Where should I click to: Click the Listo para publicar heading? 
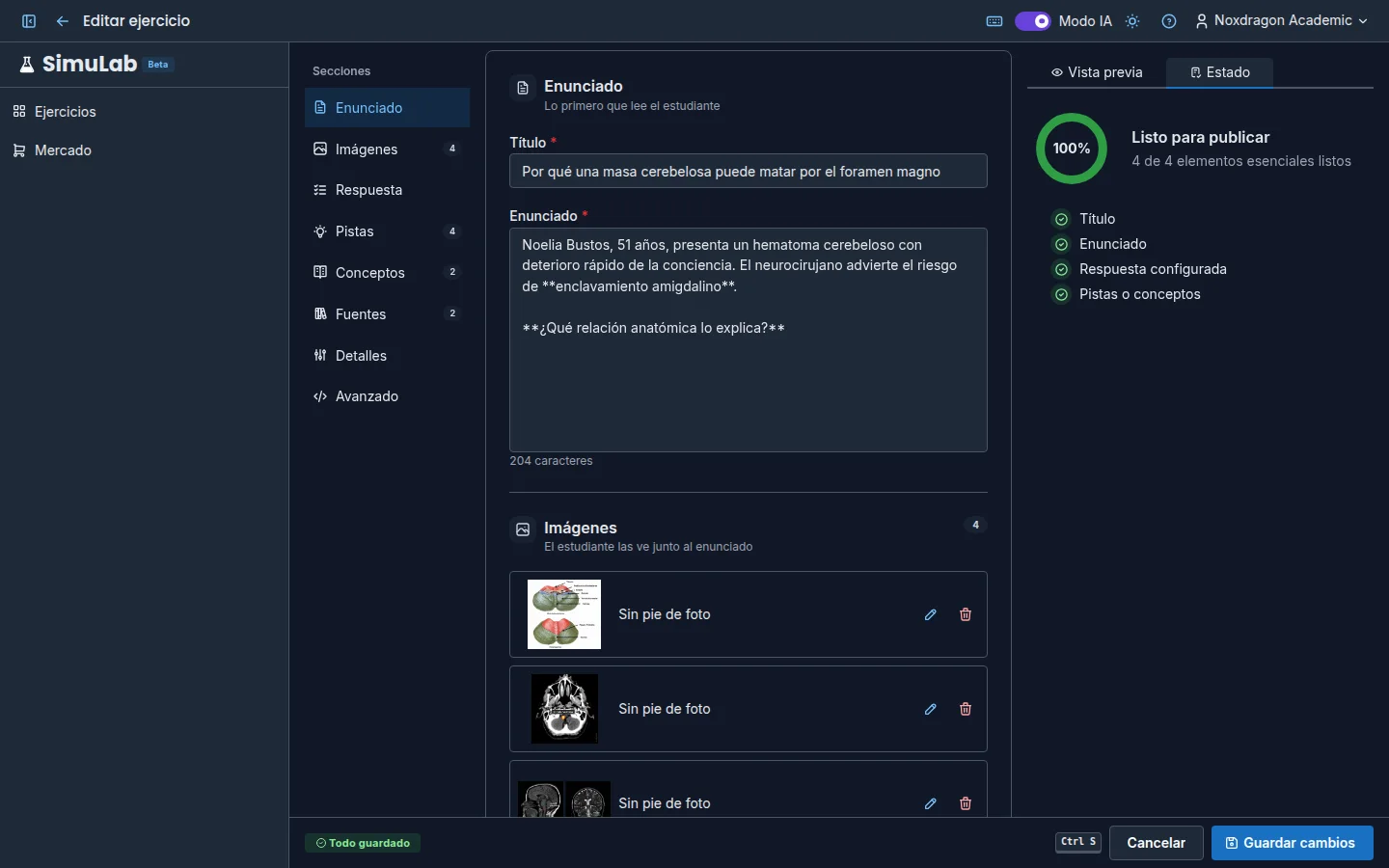coord(1200,137)
